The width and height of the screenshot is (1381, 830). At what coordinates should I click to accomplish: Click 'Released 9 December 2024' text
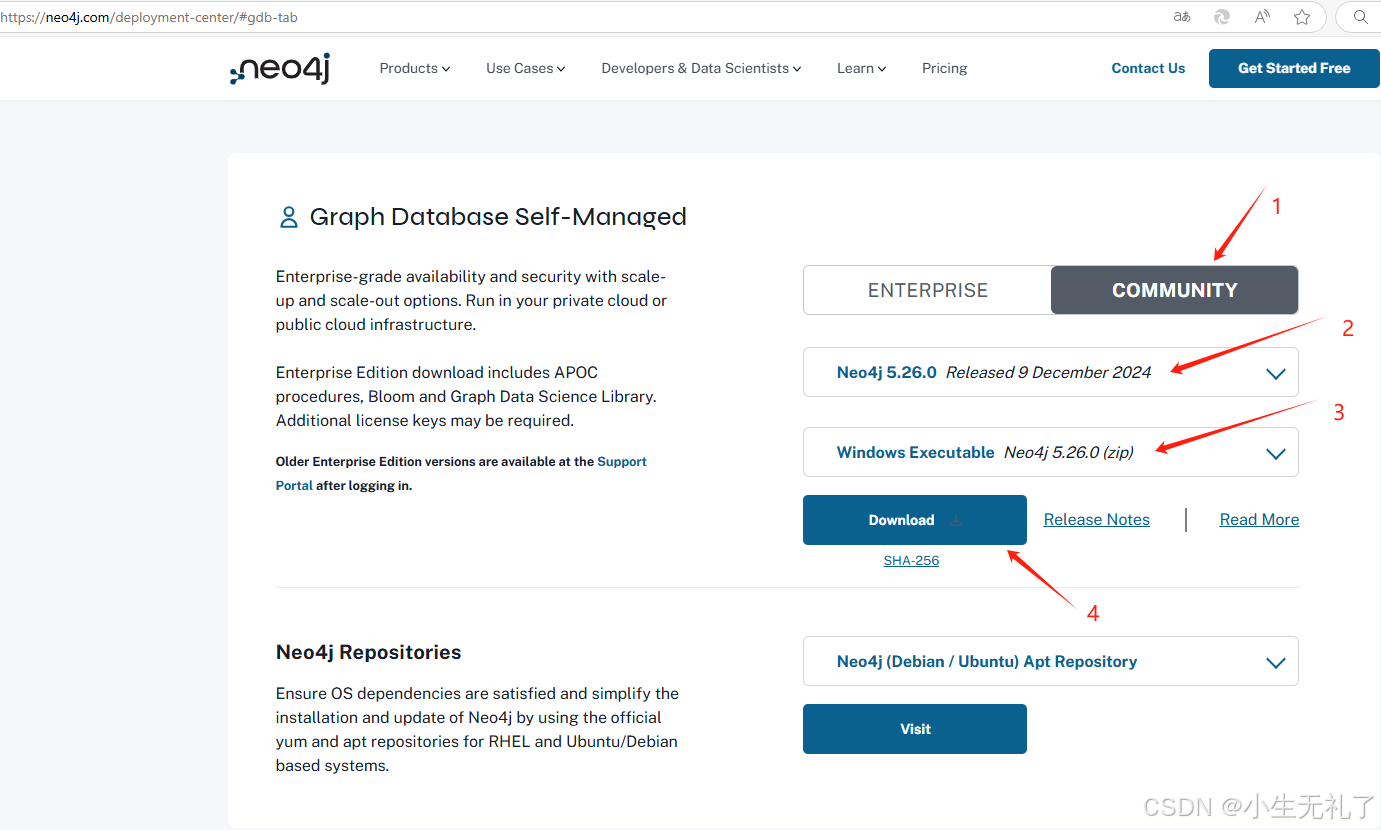1048,372
